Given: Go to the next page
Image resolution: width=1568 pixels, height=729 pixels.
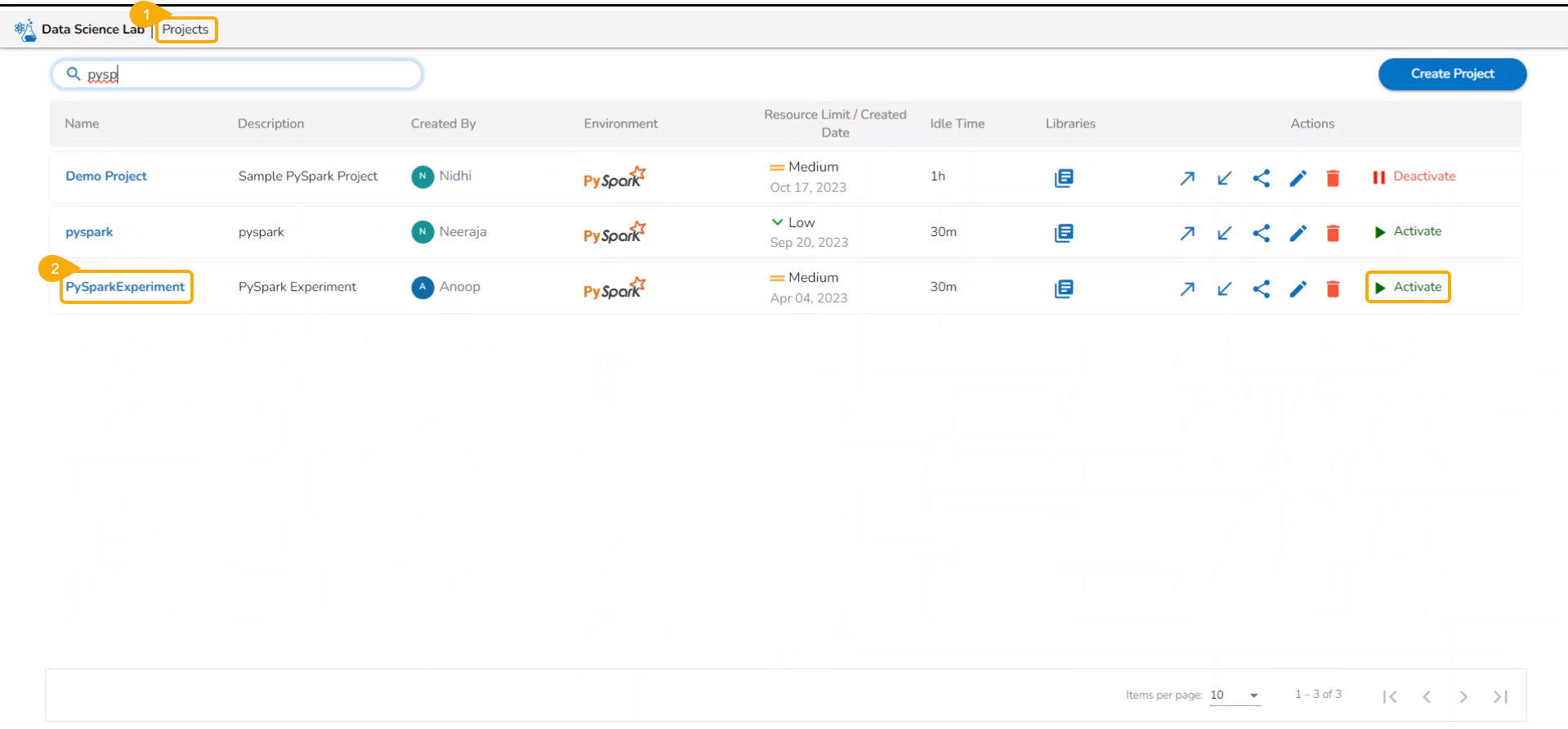Looking at the screenshot, I should point(1463,696).
